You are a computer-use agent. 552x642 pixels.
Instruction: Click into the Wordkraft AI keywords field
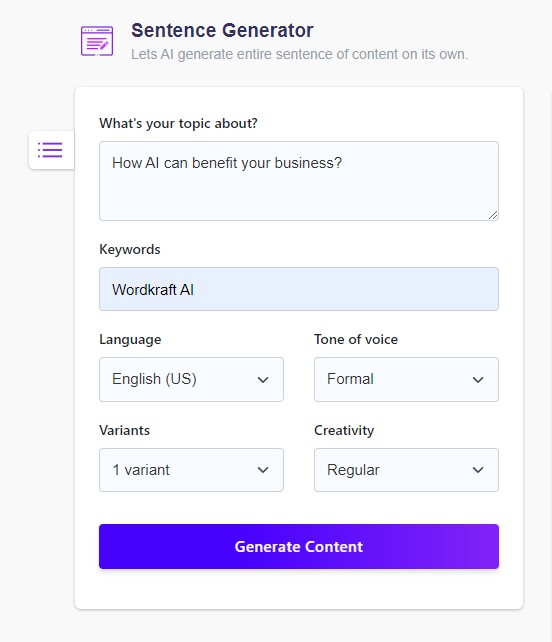click(x=299, y=289)
